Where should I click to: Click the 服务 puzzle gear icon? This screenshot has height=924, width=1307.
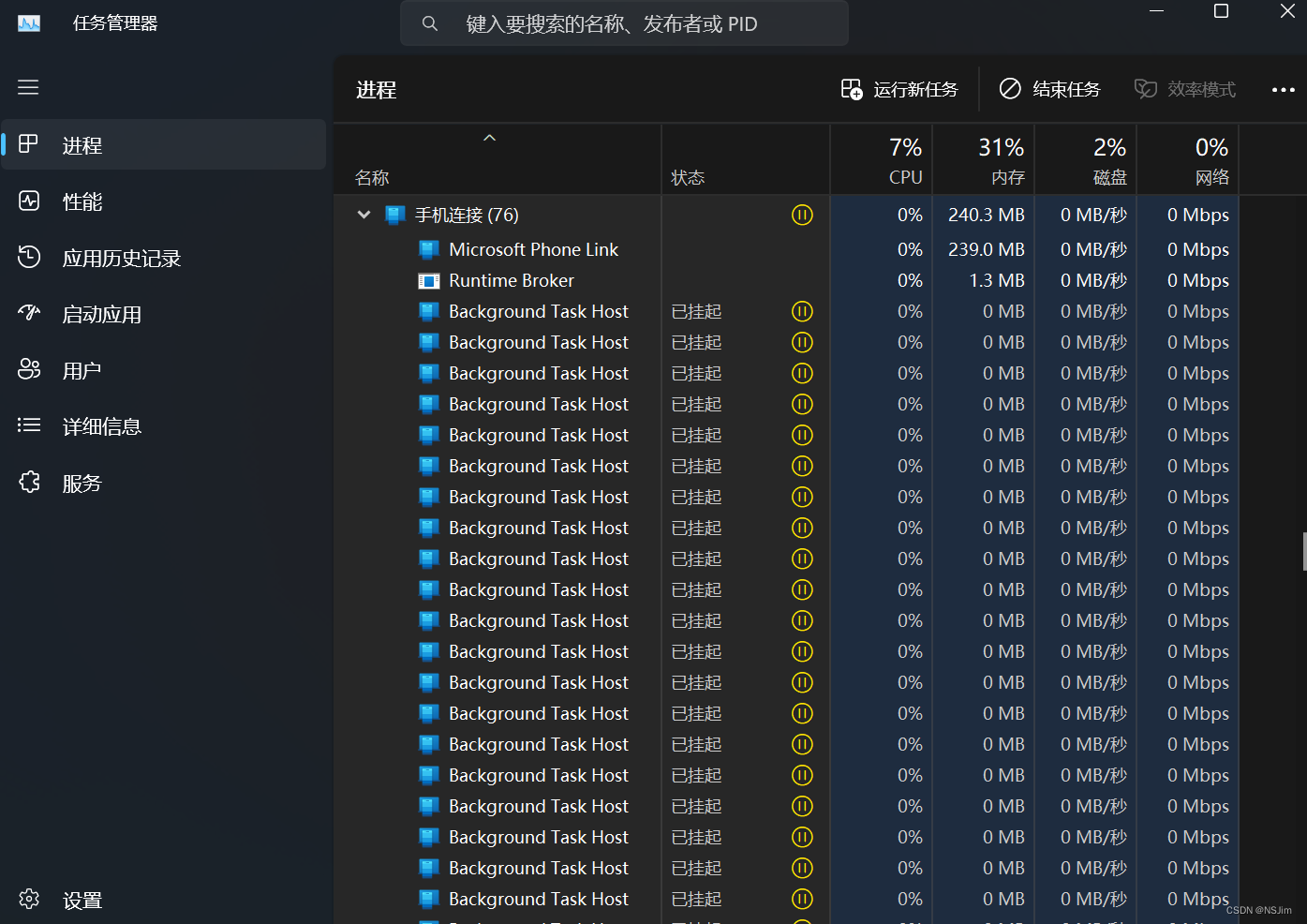[29, 482]
